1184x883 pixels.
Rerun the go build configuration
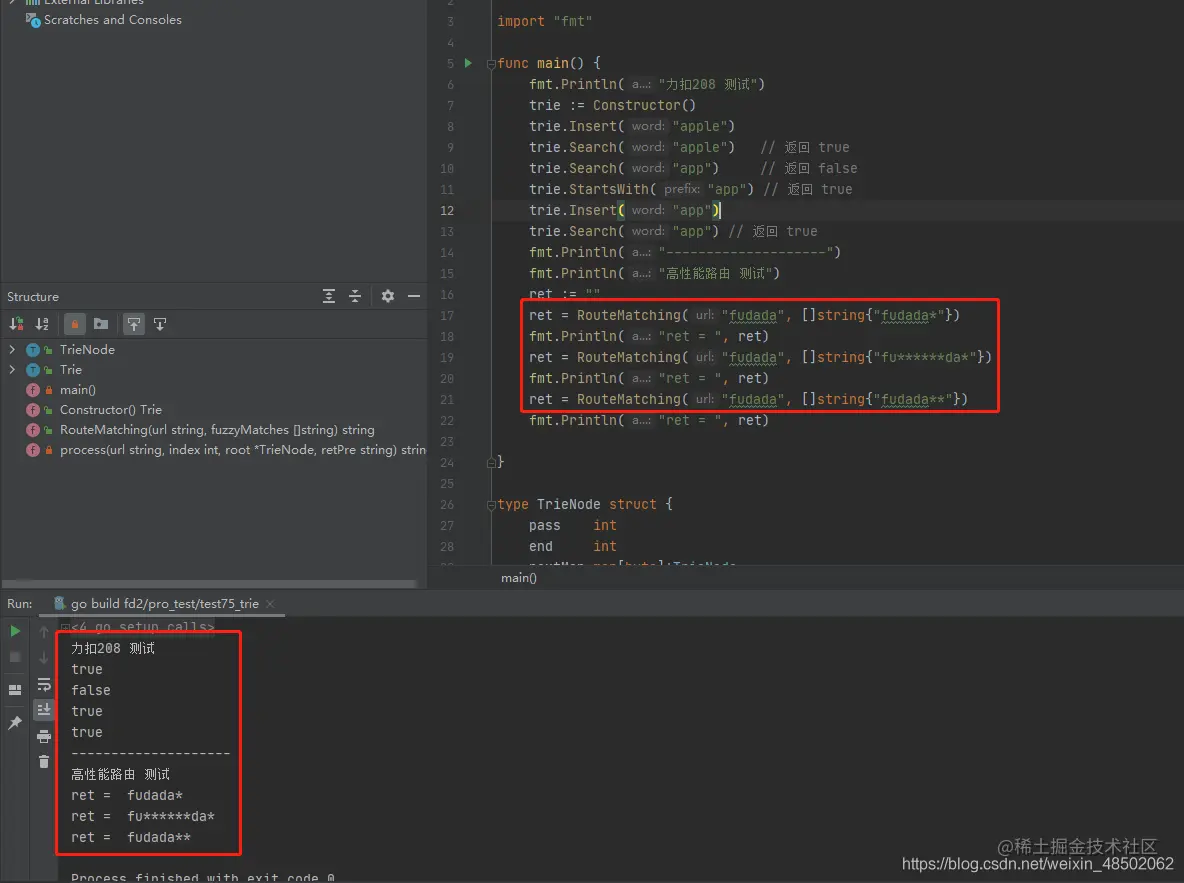coord(15,631)
